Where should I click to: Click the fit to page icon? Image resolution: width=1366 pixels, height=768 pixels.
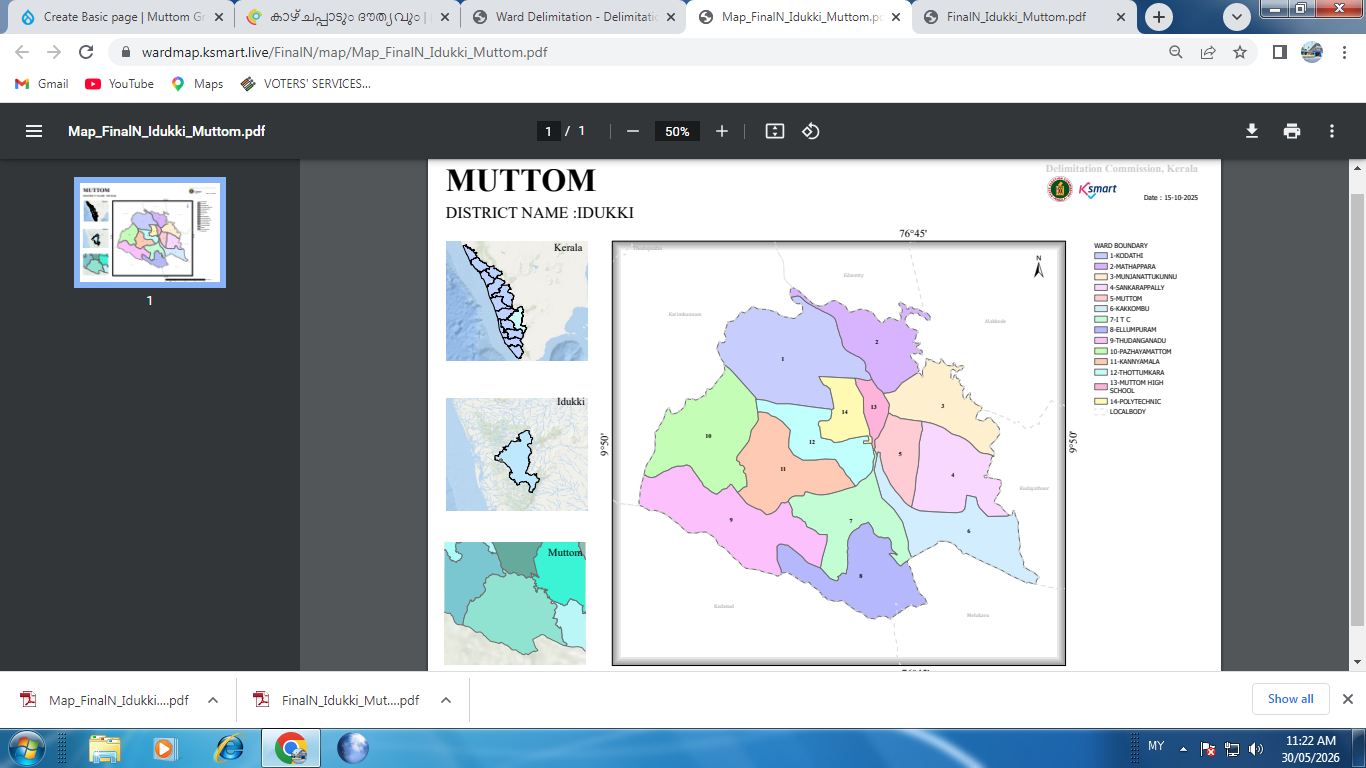774,131
